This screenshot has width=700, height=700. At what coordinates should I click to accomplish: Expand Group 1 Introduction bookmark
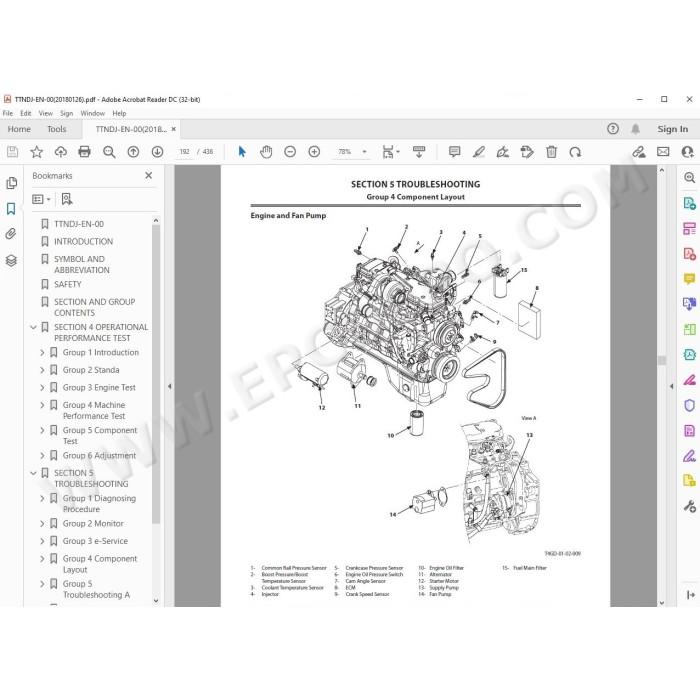(x=42, y=353)
